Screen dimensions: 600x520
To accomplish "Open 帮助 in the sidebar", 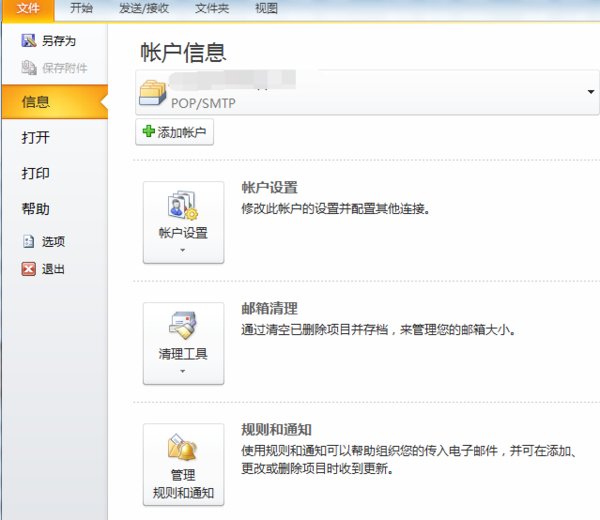I will point(36,209).
